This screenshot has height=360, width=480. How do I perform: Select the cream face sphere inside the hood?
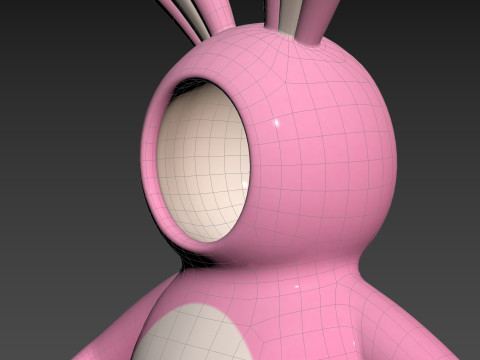203,163
